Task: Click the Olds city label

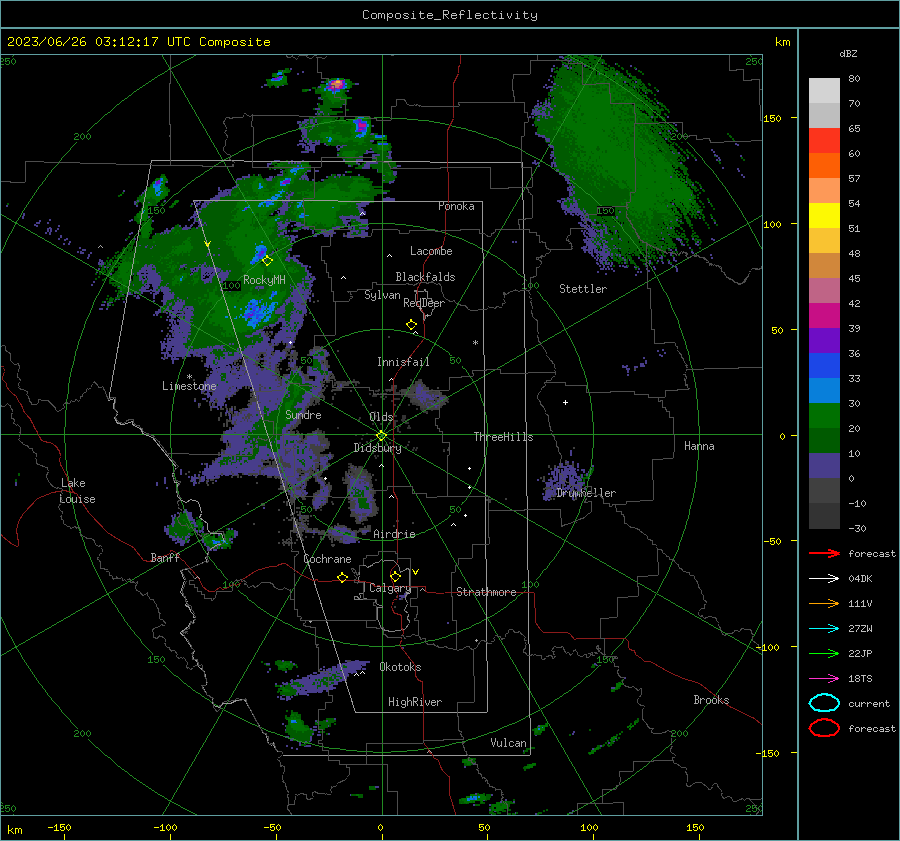Action: point(381,417)
